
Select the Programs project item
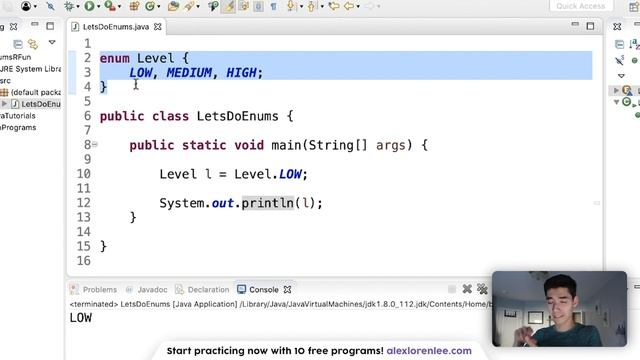pos(18,127)
